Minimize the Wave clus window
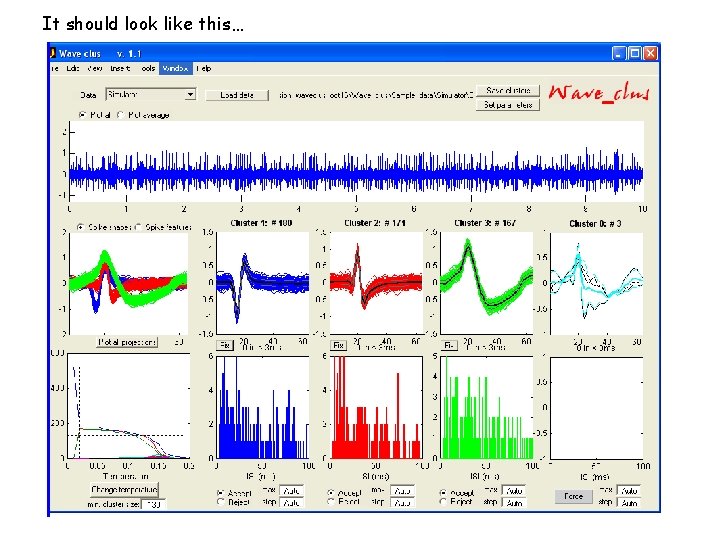The image size is (720, 540). click(x=619, y=53)
